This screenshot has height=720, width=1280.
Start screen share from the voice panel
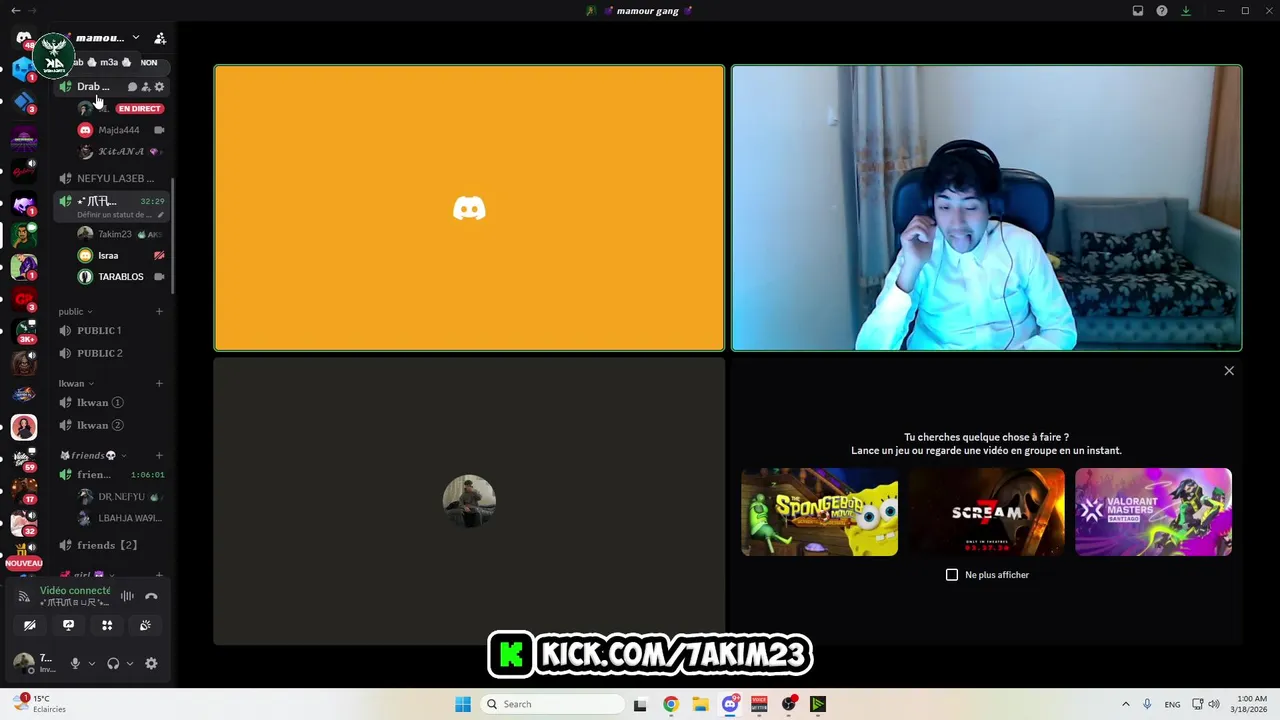click(68, 625)
